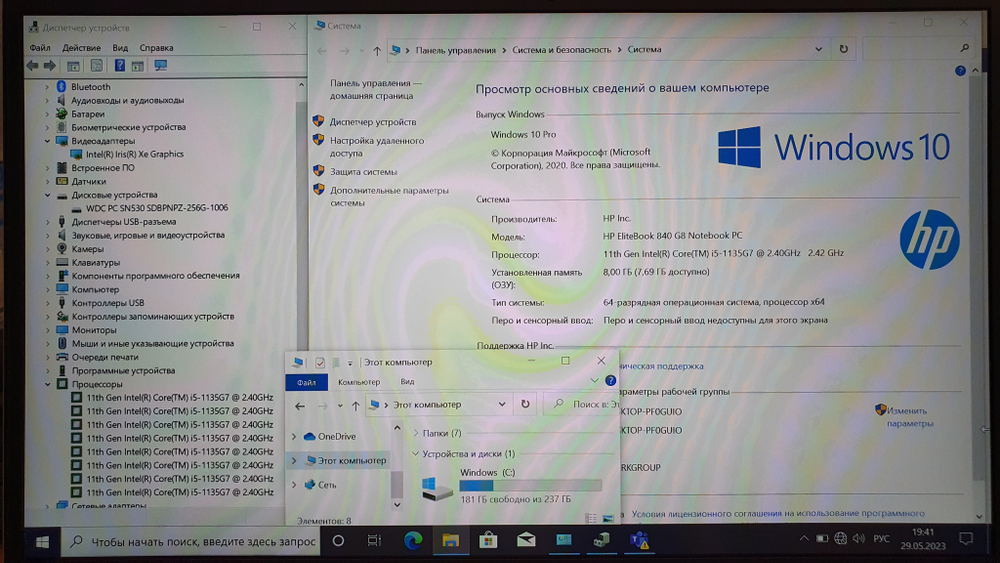Click Forward arrow in Device Manager toolbar
1000x563 pixels.
click(49, 66)
